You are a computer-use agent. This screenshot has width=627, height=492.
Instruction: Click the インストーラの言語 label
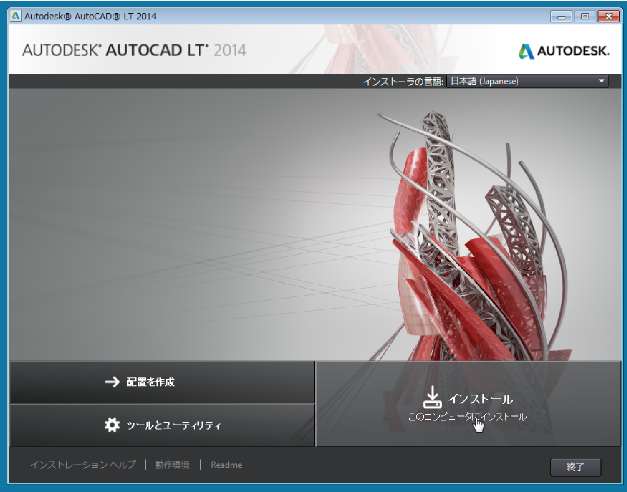click(x=403, y=82)
